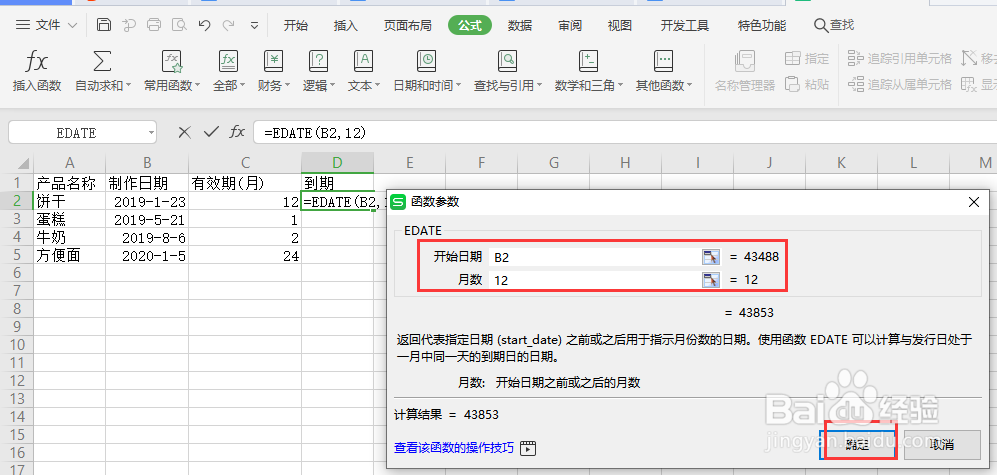The height and width of the screenshot is (475, 997).
Task: Click the fx icon beside formula bar
Action: (x=237, y=132)
